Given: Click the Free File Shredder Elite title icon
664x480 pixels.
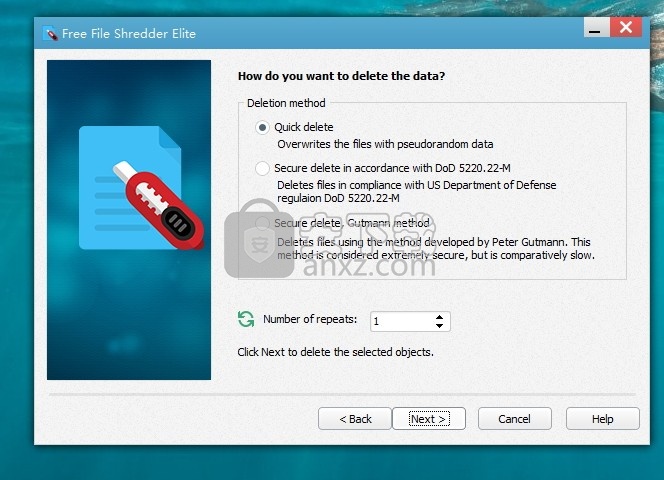Looking at the screenshot, I should (50, 33).
